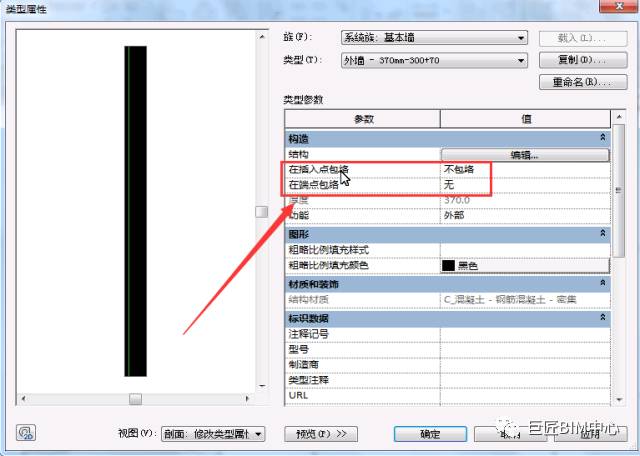Click the 粗略比例填充样式 value cell
The width and height of the screenshot is (640, 456).
click(x=525, y=249)
